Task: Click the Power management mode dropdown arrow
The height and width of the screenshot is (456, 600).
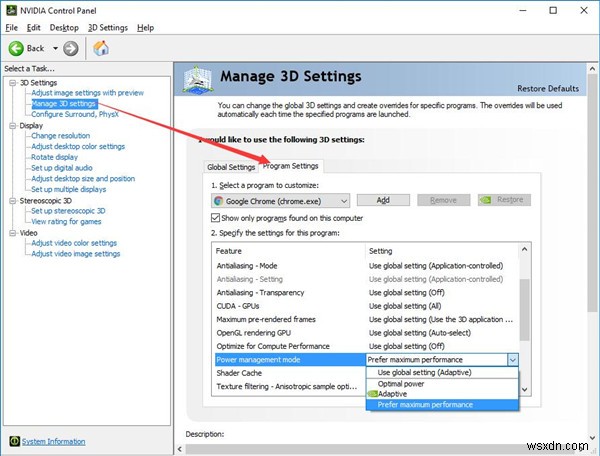Action: pyautogui.click(x=513, y=360)
